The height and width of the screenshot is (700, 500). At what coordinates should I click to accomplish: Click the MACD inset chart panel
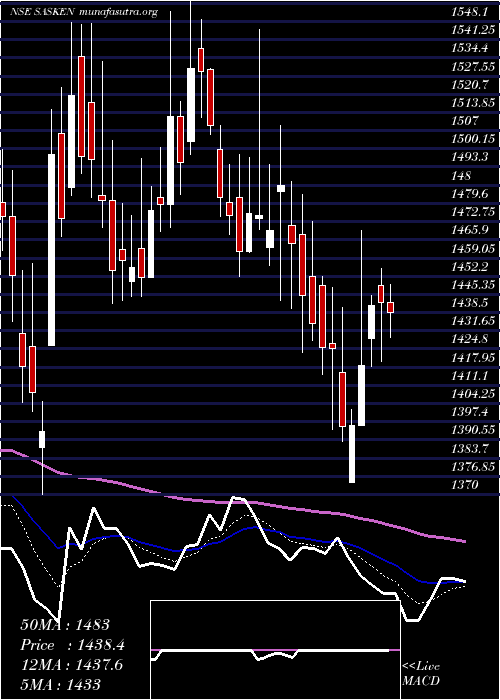click(x=275, y=650)
